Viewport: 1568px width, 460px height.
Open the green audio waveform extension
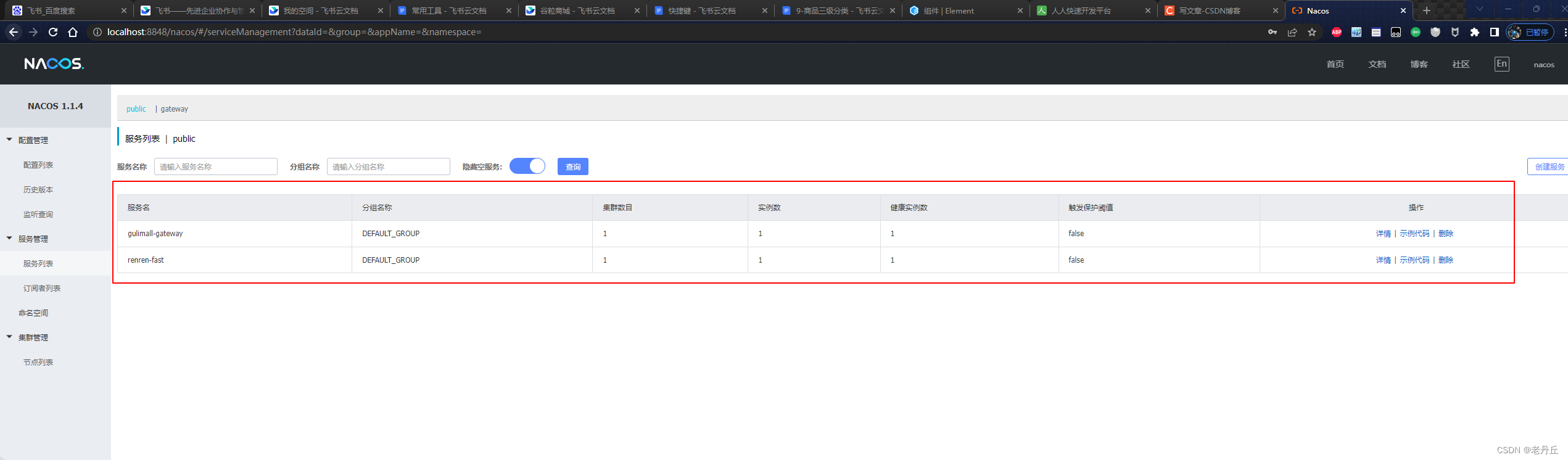[x=1416, y=32]
